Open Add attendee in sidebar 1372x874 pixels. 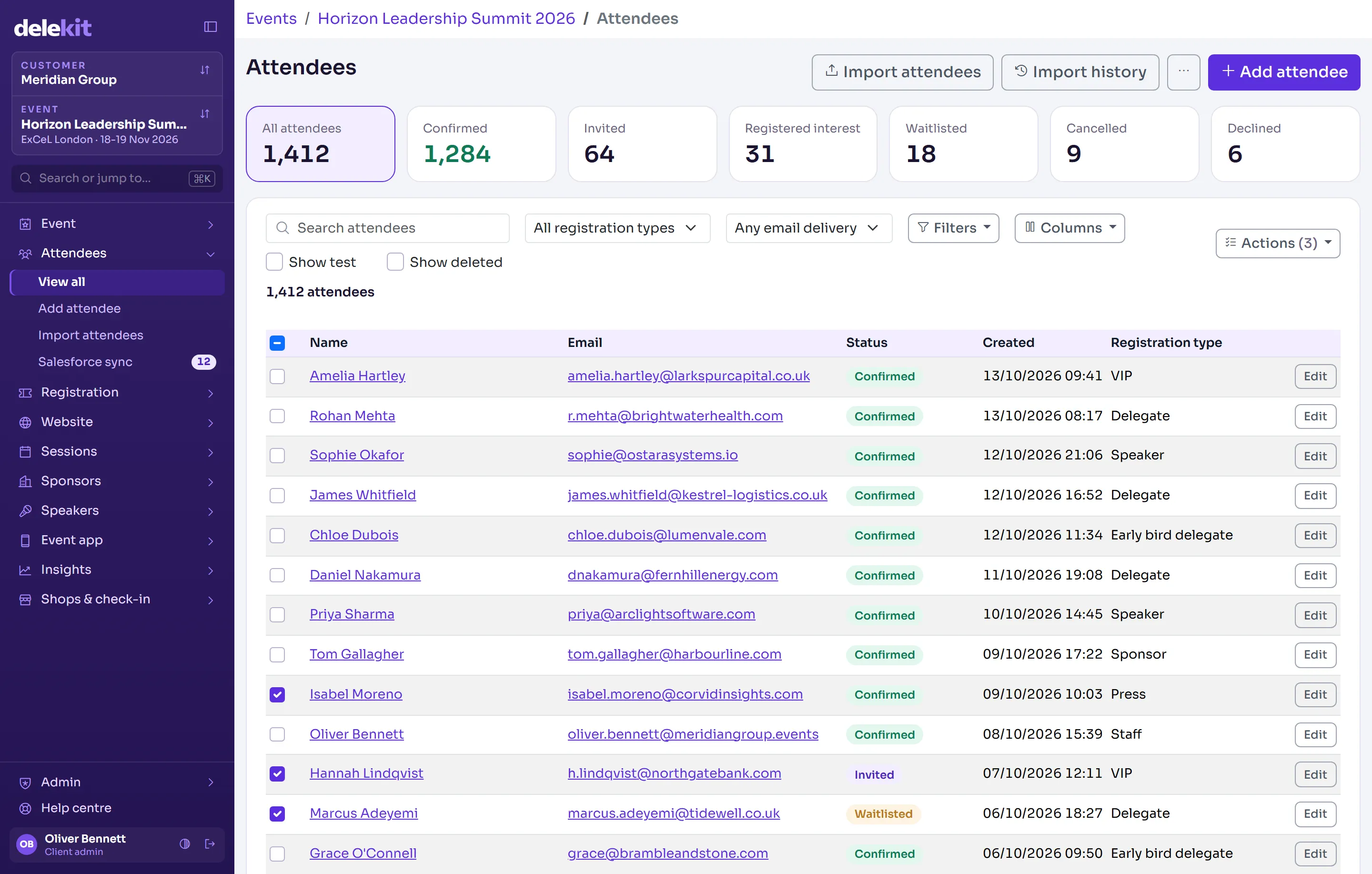[79, 308]
